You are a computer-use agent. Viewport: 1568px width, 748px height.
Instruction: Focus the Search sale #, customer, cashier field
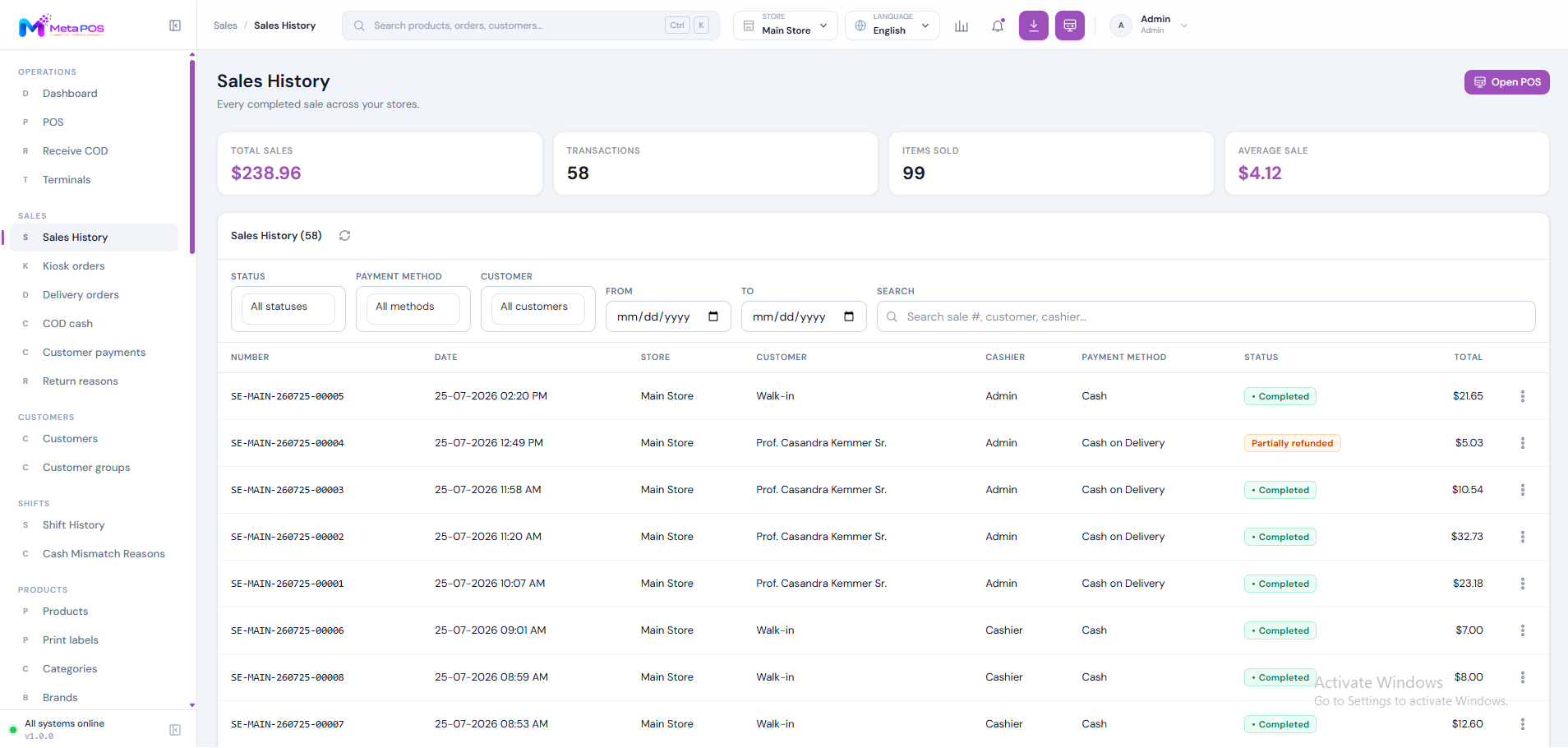pos(1206,316)
